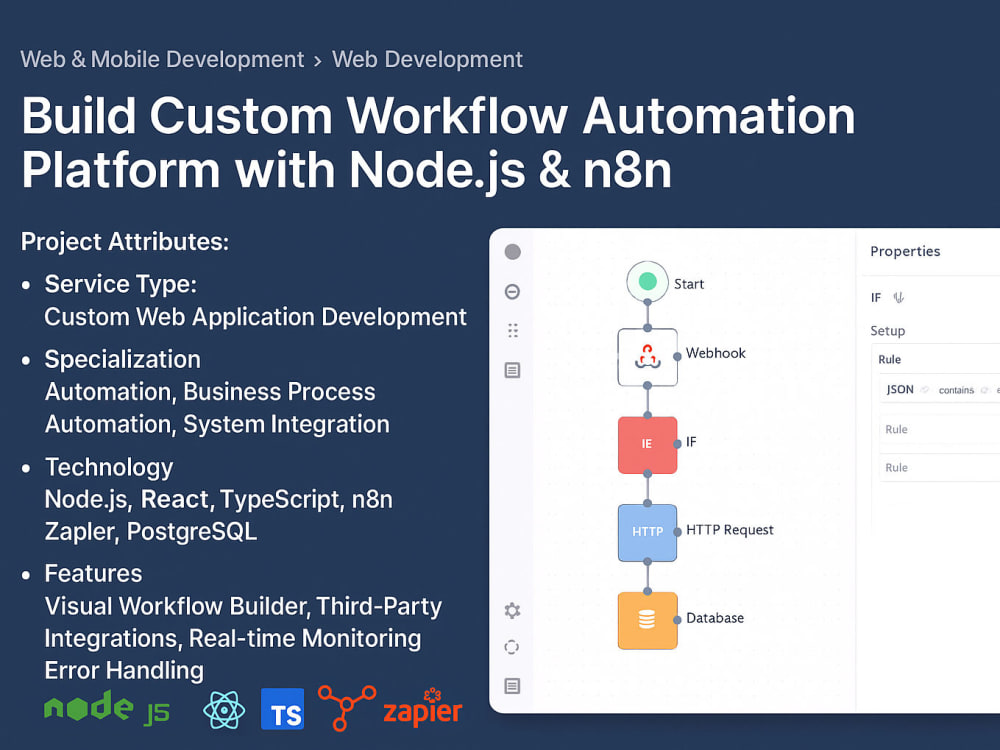Click the zoom-out minus circle icon in sidebar
The image size is (1000, 750).
click(512, 292)
